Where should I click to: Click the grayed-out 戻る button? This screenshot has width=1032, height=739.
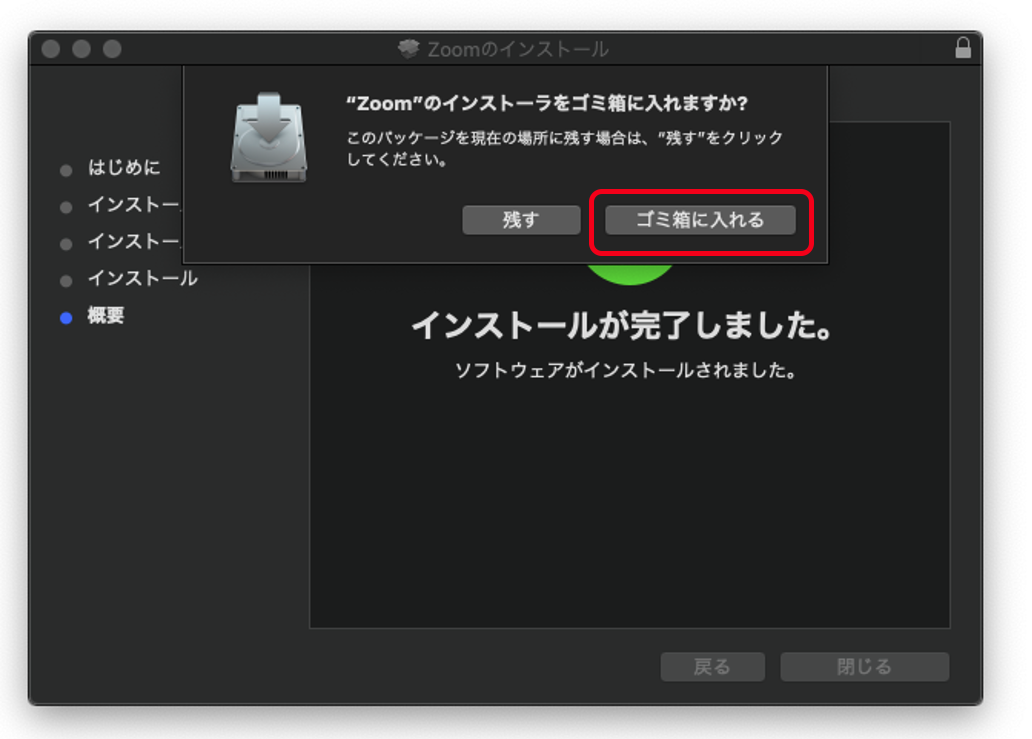click(712, 667)
